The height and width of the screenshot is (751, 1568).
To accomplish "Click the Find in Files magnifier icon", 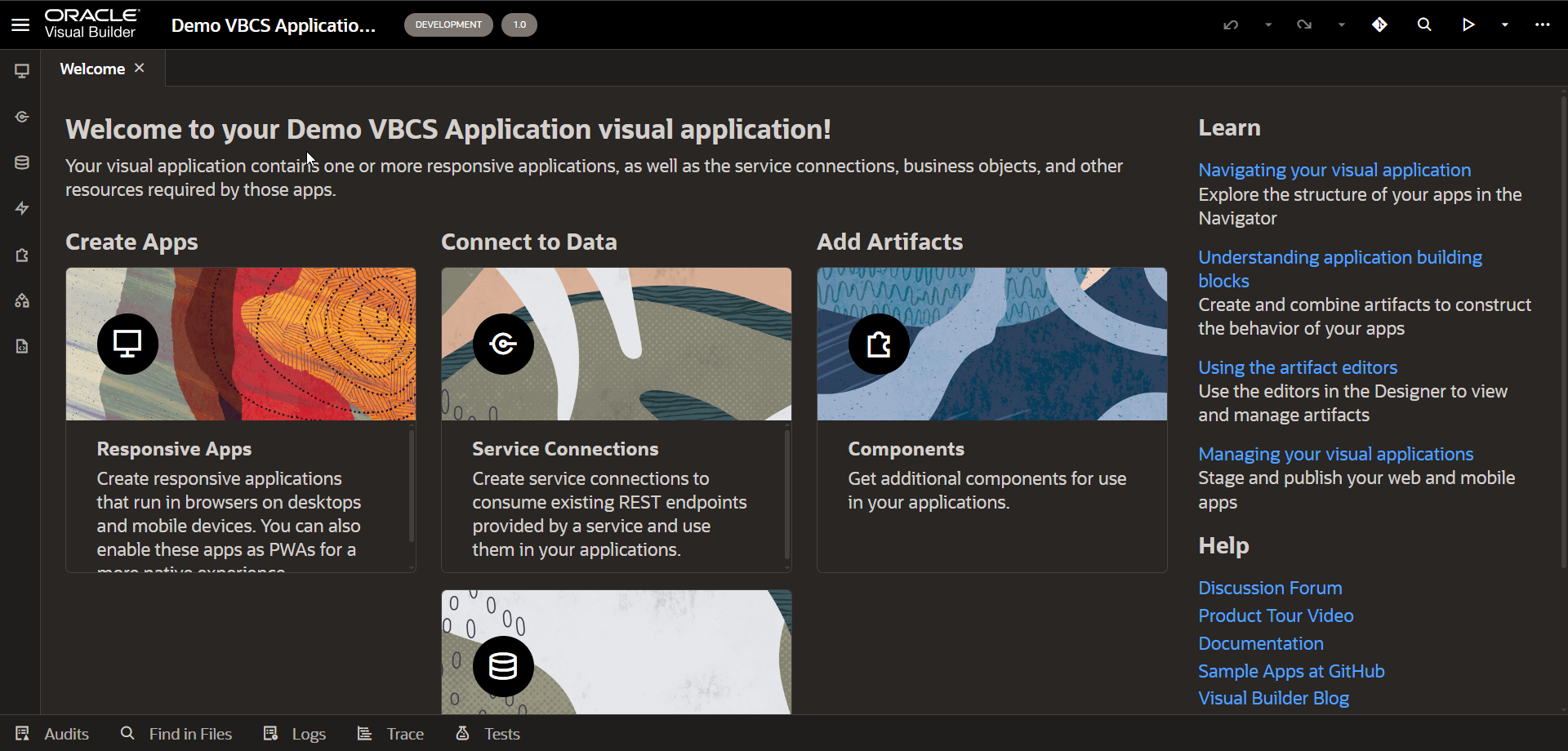I will [x=127, y=733].
